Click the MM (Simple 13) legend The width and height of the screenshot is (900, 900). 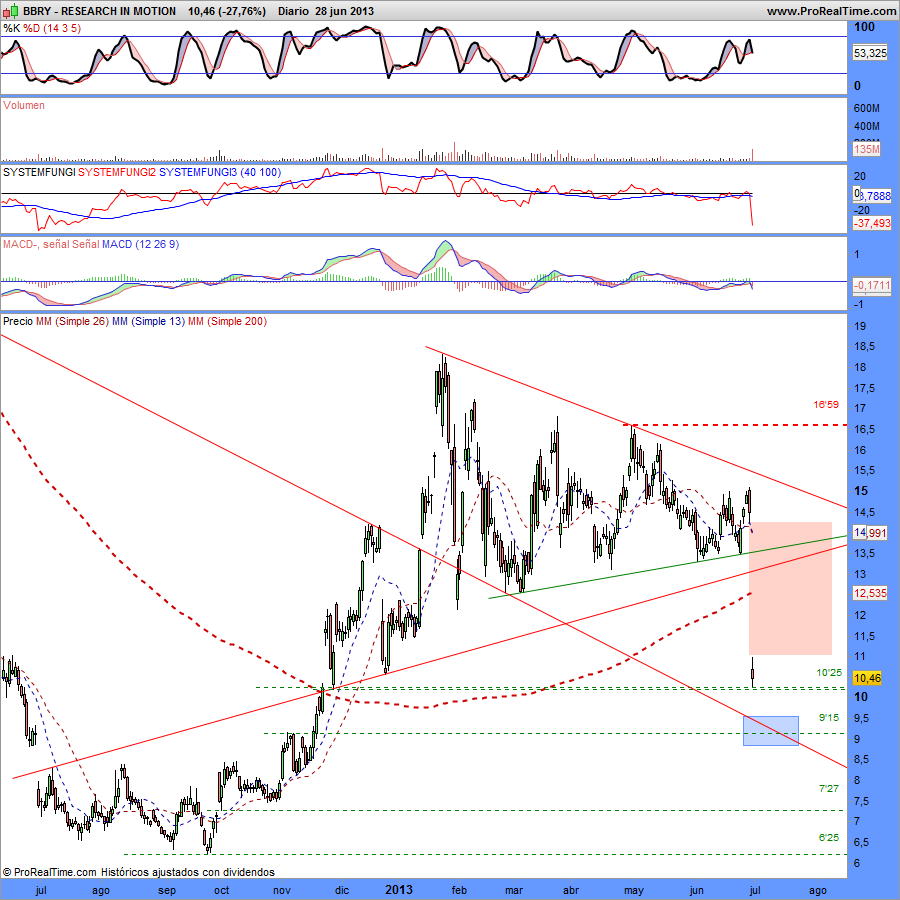point(148,321)
